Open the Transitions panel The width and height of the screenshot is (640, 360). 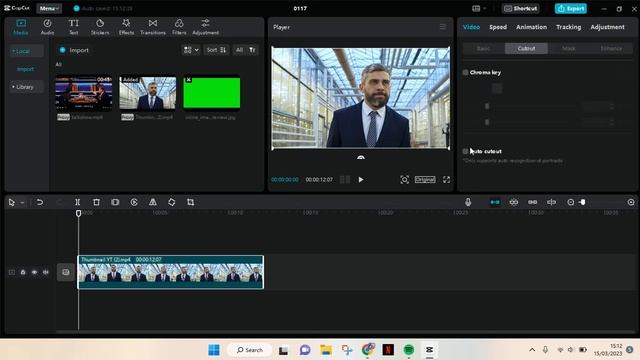[153, 27]
